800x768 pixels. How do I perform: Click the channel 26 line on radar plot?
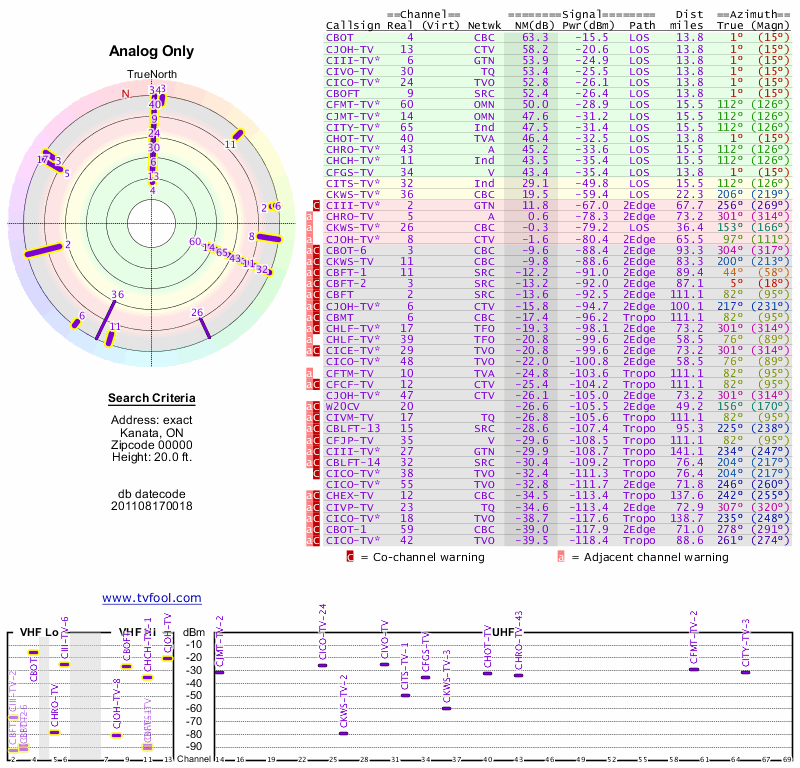coord(202,325)
